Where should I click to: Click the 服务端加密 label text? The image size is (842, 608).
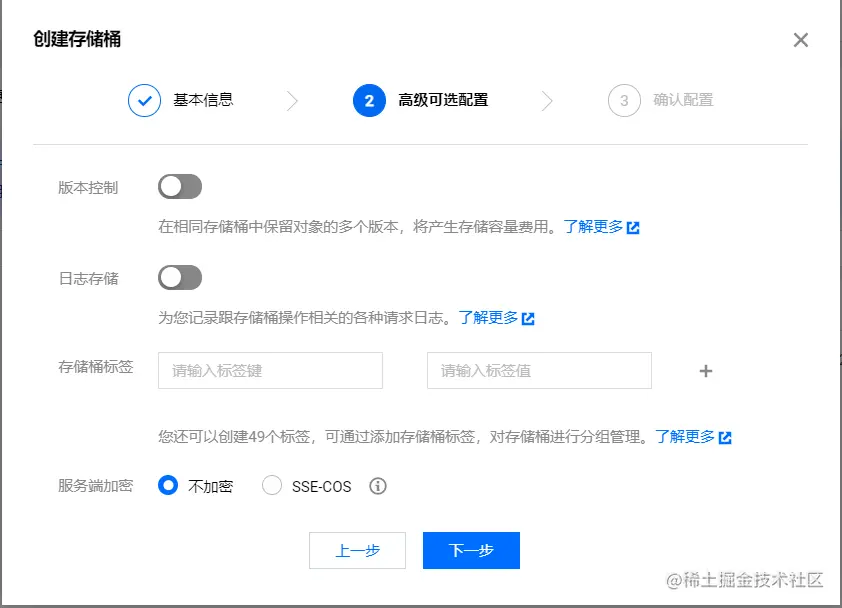[96, 486]
